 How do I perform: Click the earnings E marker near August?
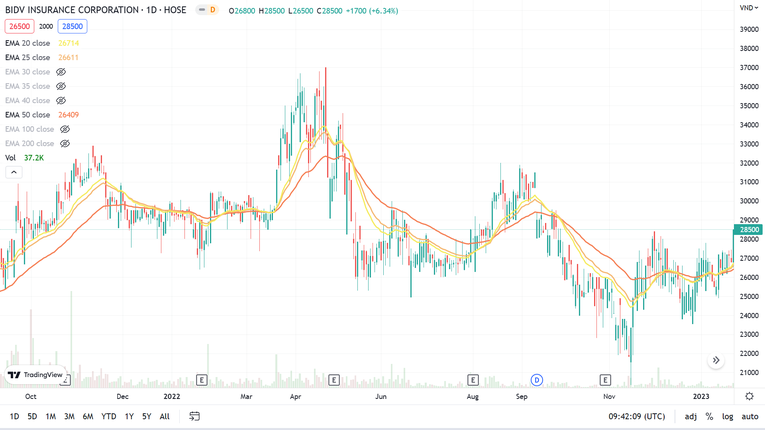pyautogui.click(x=473, y=380)
